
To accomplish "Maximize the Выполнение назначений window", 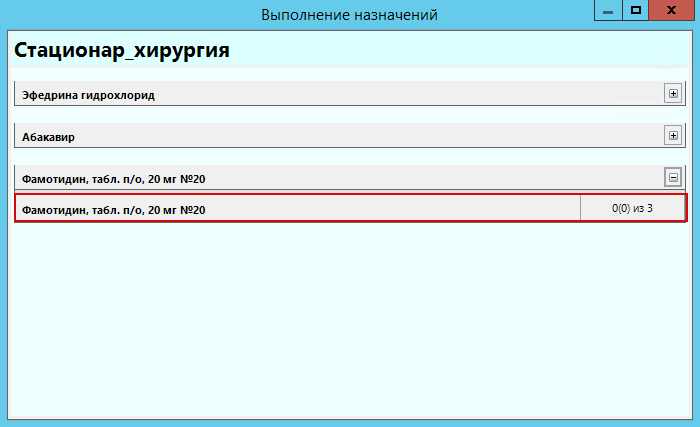I will tap(635, 11).
